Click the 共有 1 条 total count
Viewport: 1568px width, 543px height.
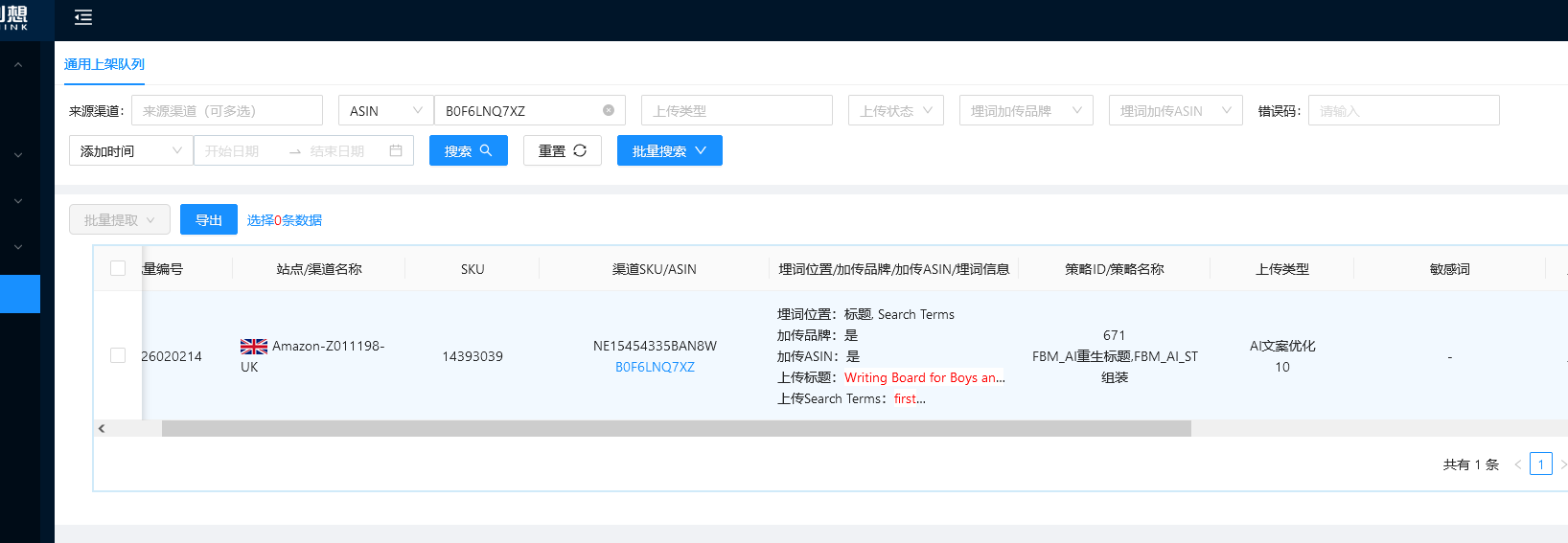1471,464
